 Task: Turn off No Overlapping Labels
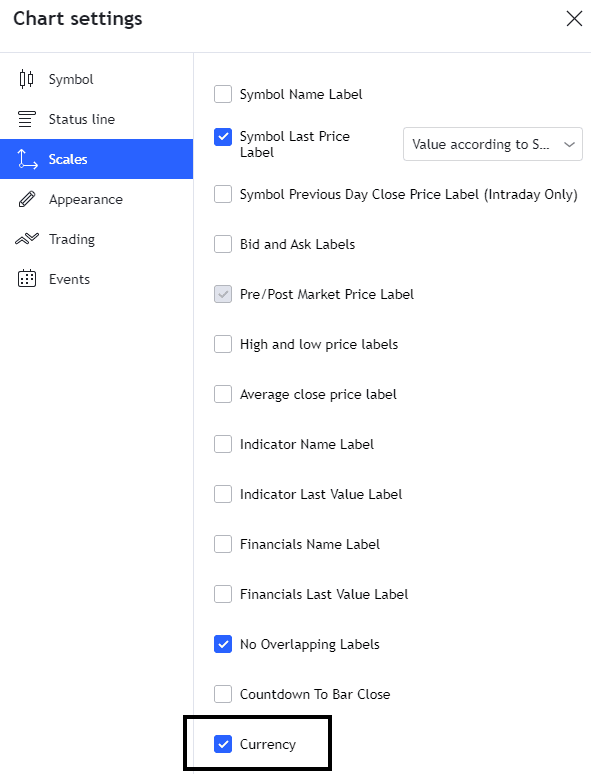pos(223,644)
